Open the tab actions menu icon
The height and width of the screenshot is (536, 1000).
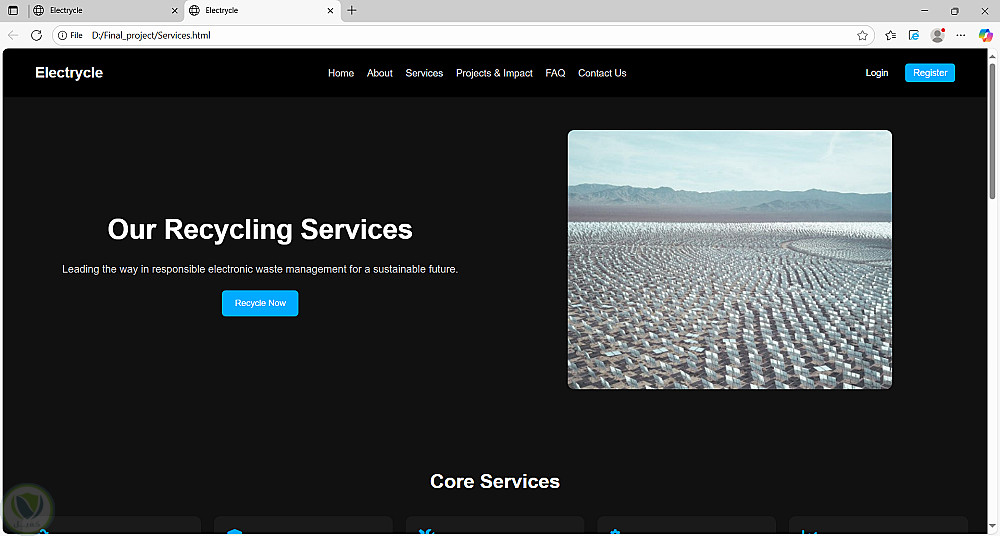point(13,10)
